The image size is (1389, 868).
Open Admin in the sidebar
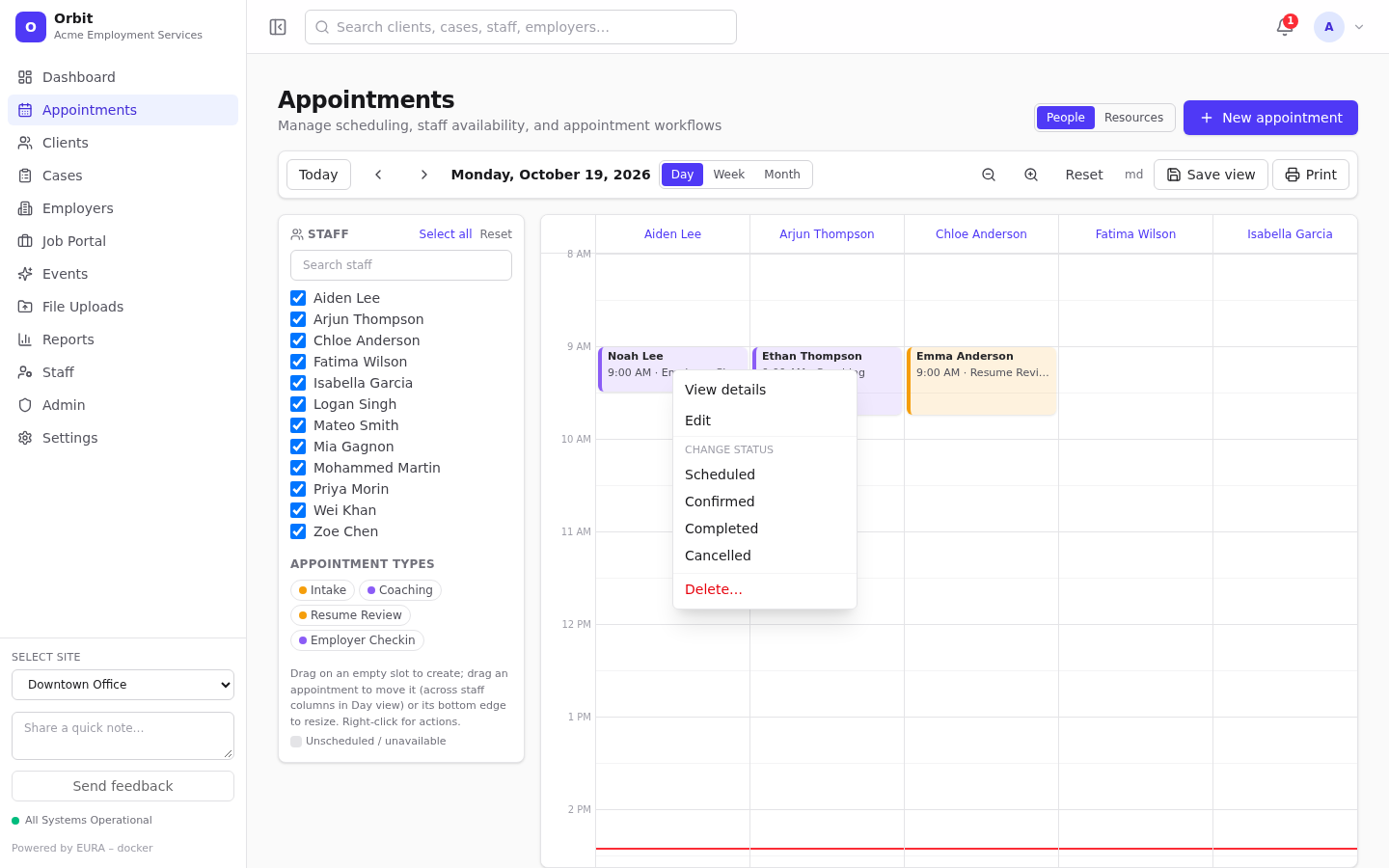point(123,405)
